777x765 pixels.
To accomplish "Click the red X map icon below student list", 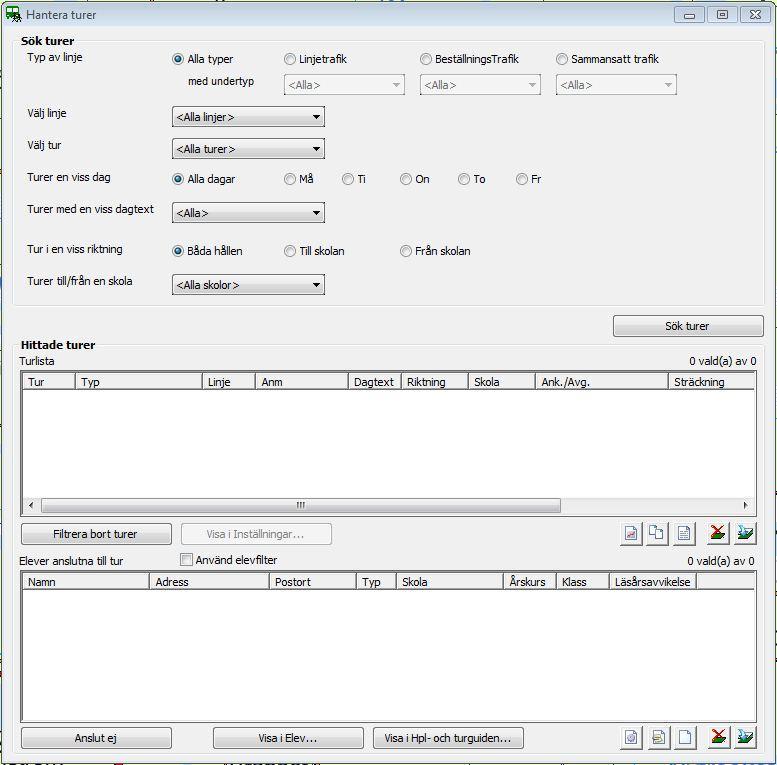I will pyautogui.click(x=719, y=738).
